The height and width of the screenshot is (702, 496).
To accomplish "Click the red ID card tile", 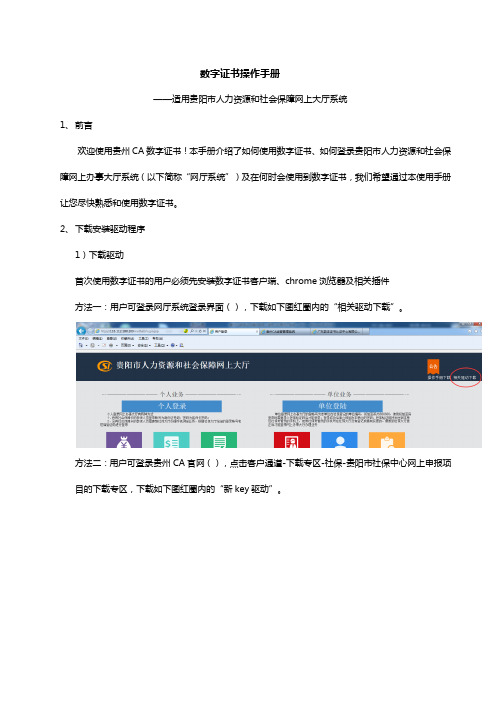I will pos(292,440).
